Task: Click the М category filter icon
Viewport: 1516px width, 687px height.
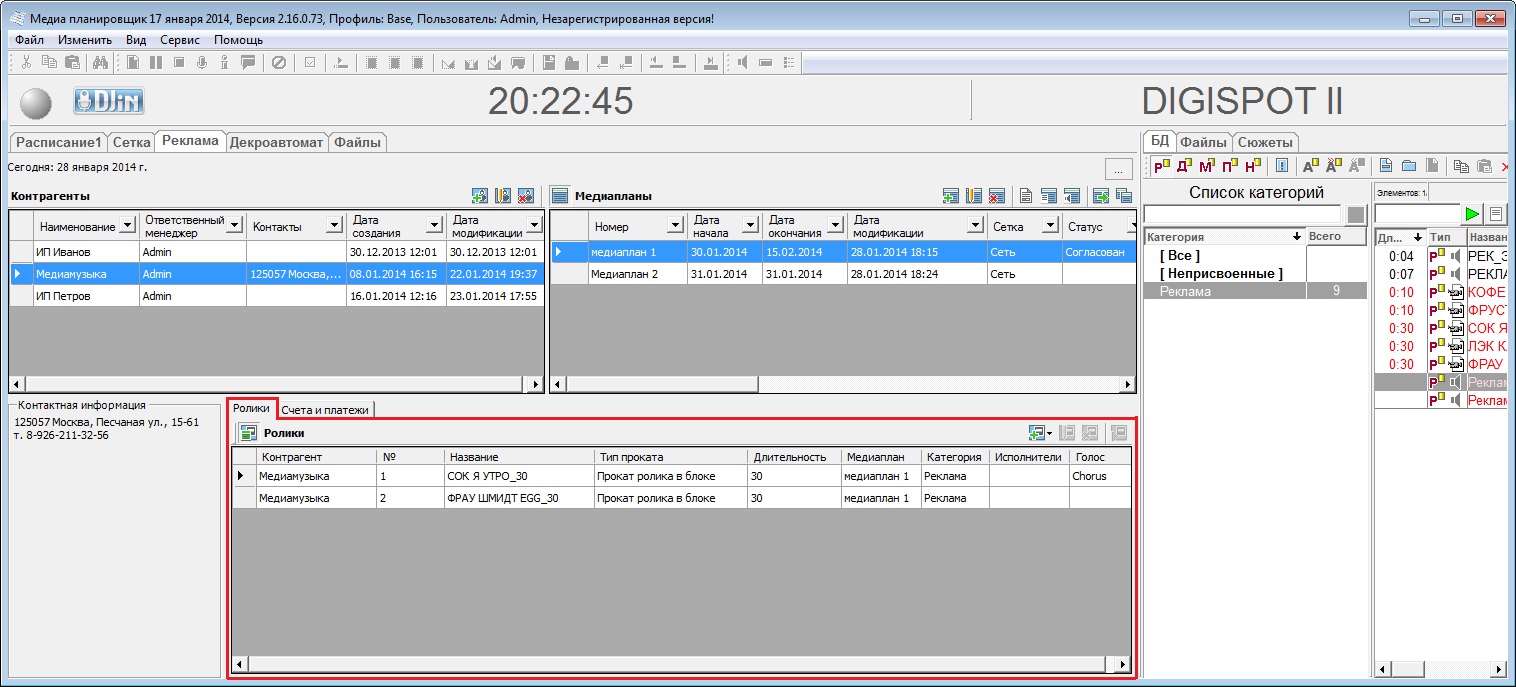Action: pyautogui.click(x=1208, y=166)
